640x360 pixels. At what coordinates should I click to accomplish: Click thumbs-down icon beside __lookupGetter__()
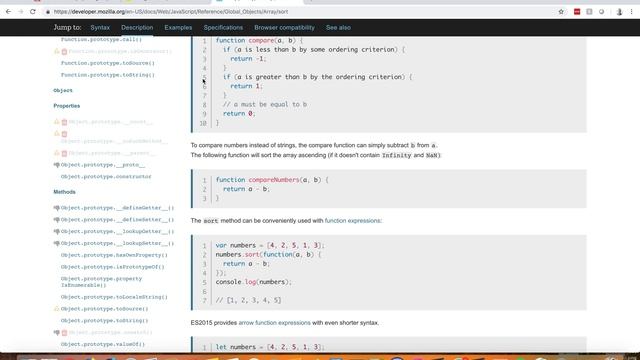(x=57, y=231)
